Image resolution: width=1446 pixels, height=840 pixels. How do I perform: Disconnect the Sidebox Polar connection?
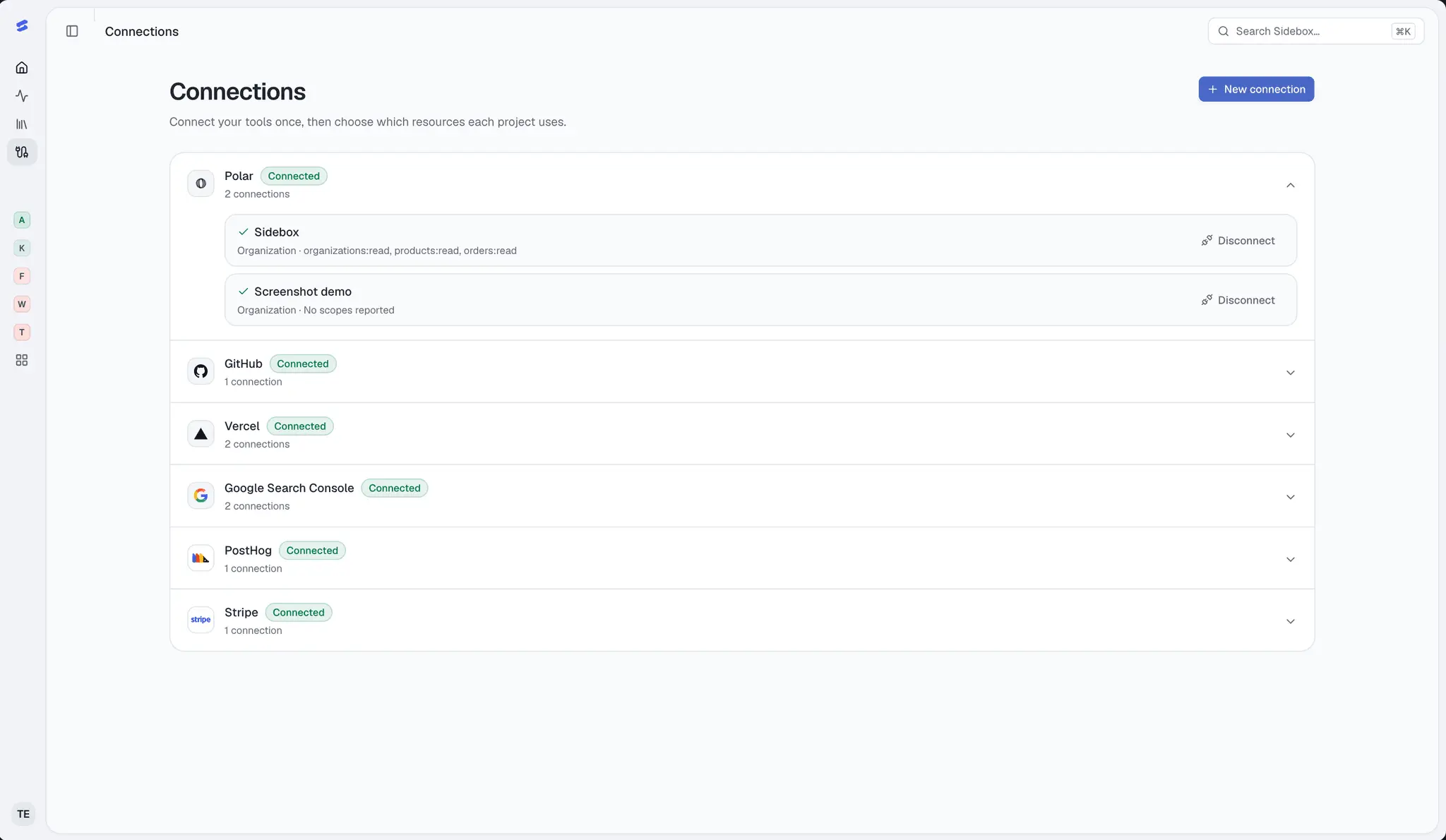click(x=1238, y=241)
